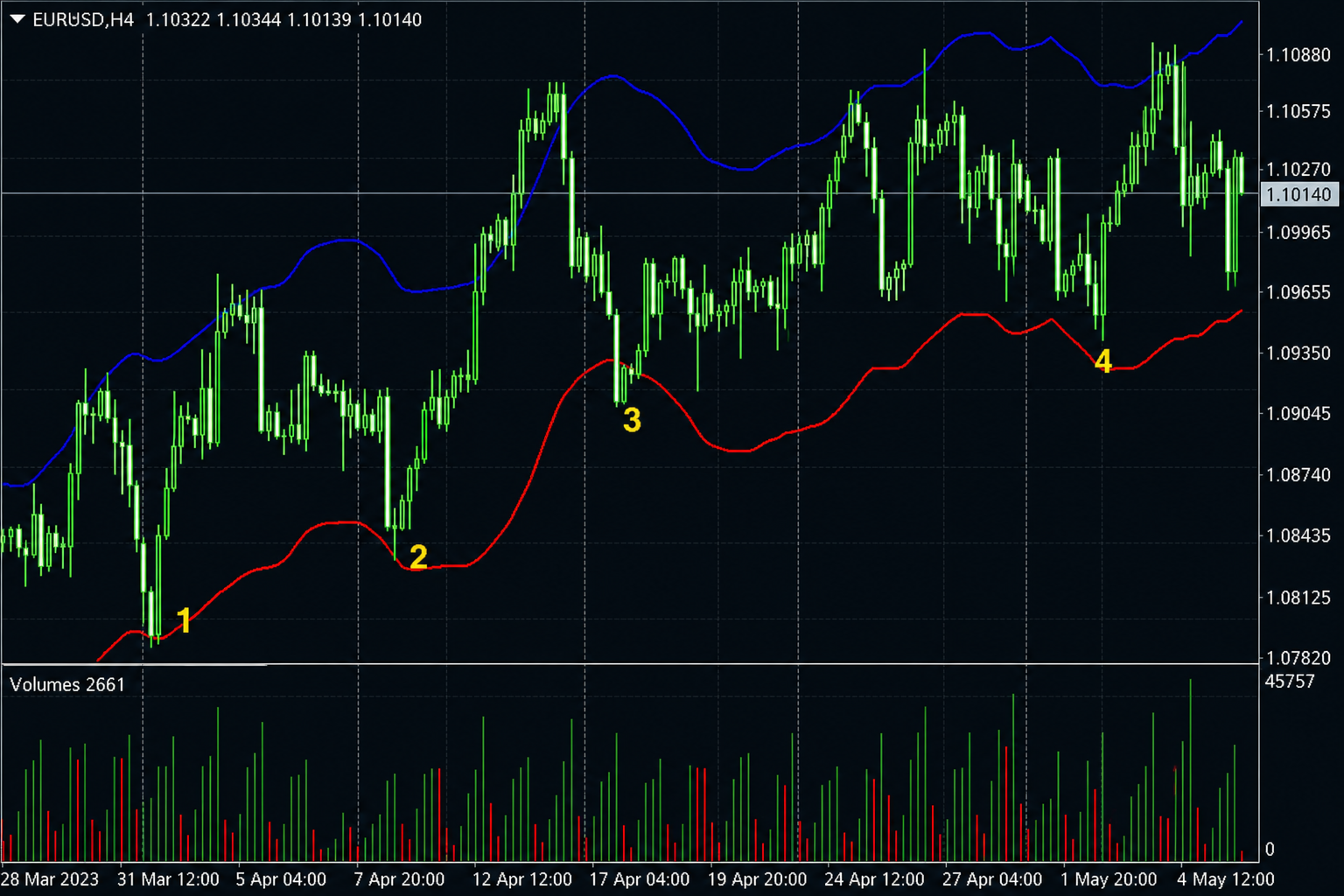1344x896 pixels.
Task: Click the 28 Mar 2023 date label
Action: point(50,879)
